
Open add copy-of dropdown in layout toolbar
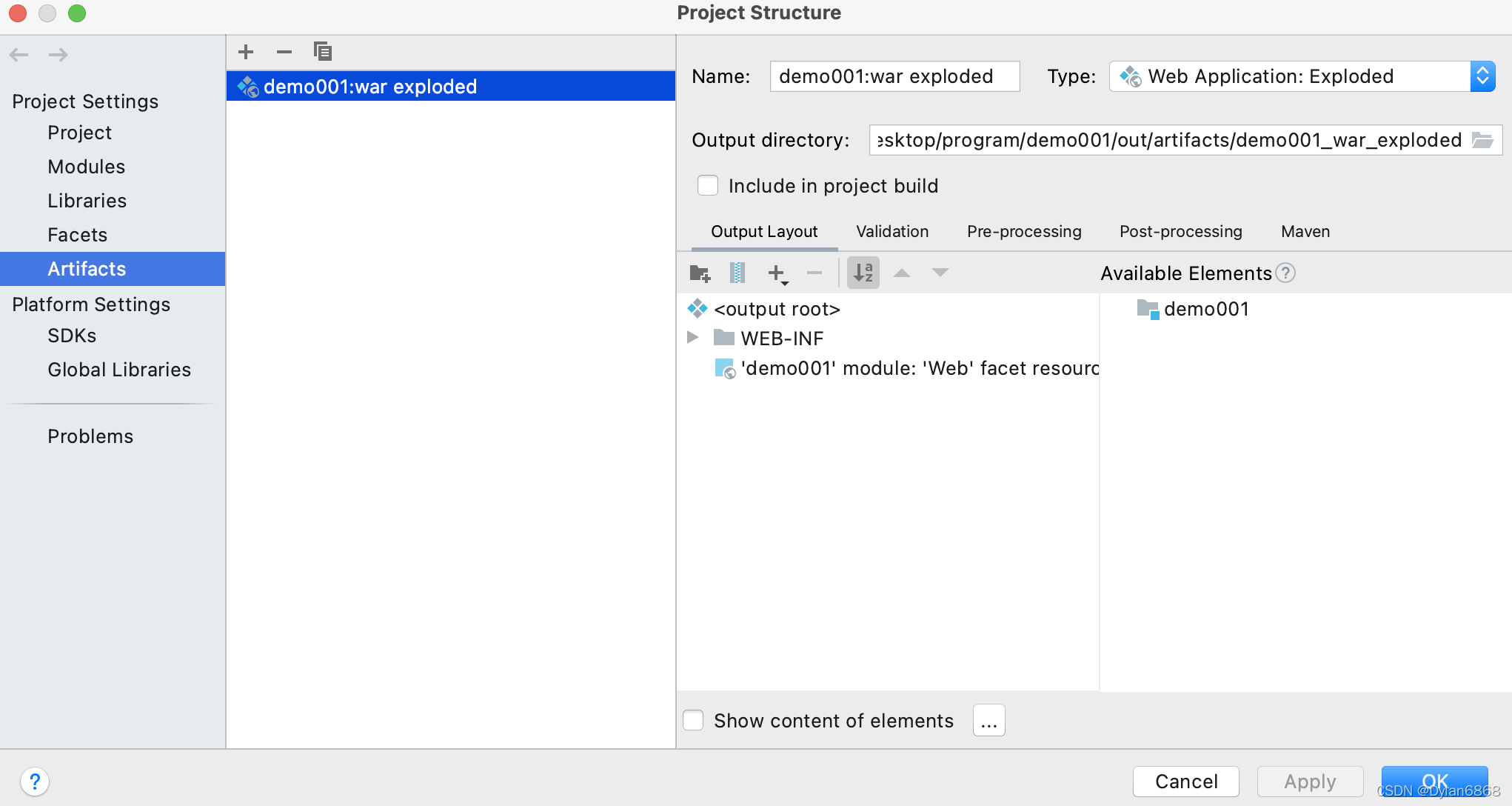coord(777,273)
